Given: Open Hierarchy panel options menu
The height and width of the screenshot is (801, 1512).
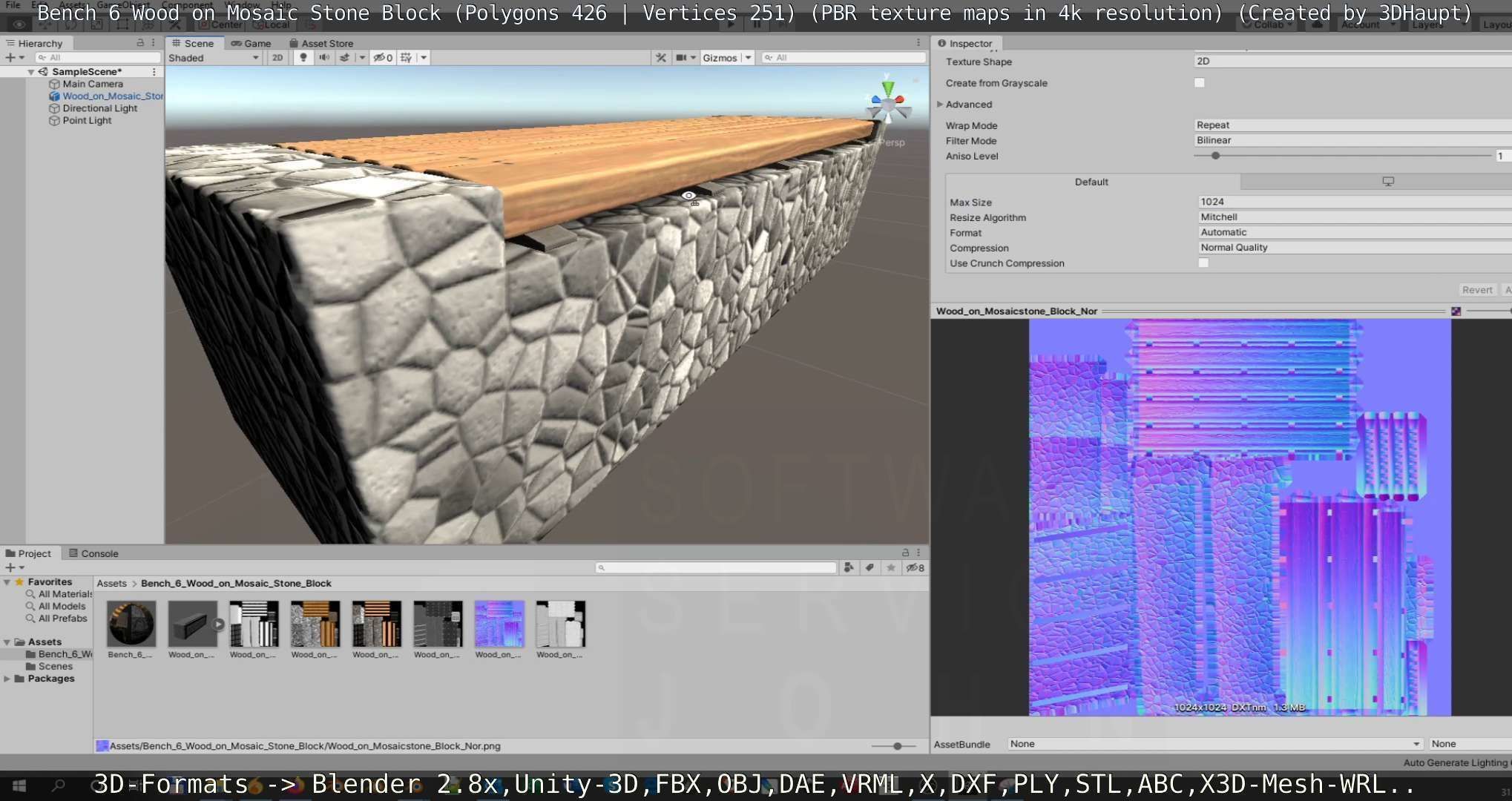Looking at the screenshot, I should [x=154, y=43].
